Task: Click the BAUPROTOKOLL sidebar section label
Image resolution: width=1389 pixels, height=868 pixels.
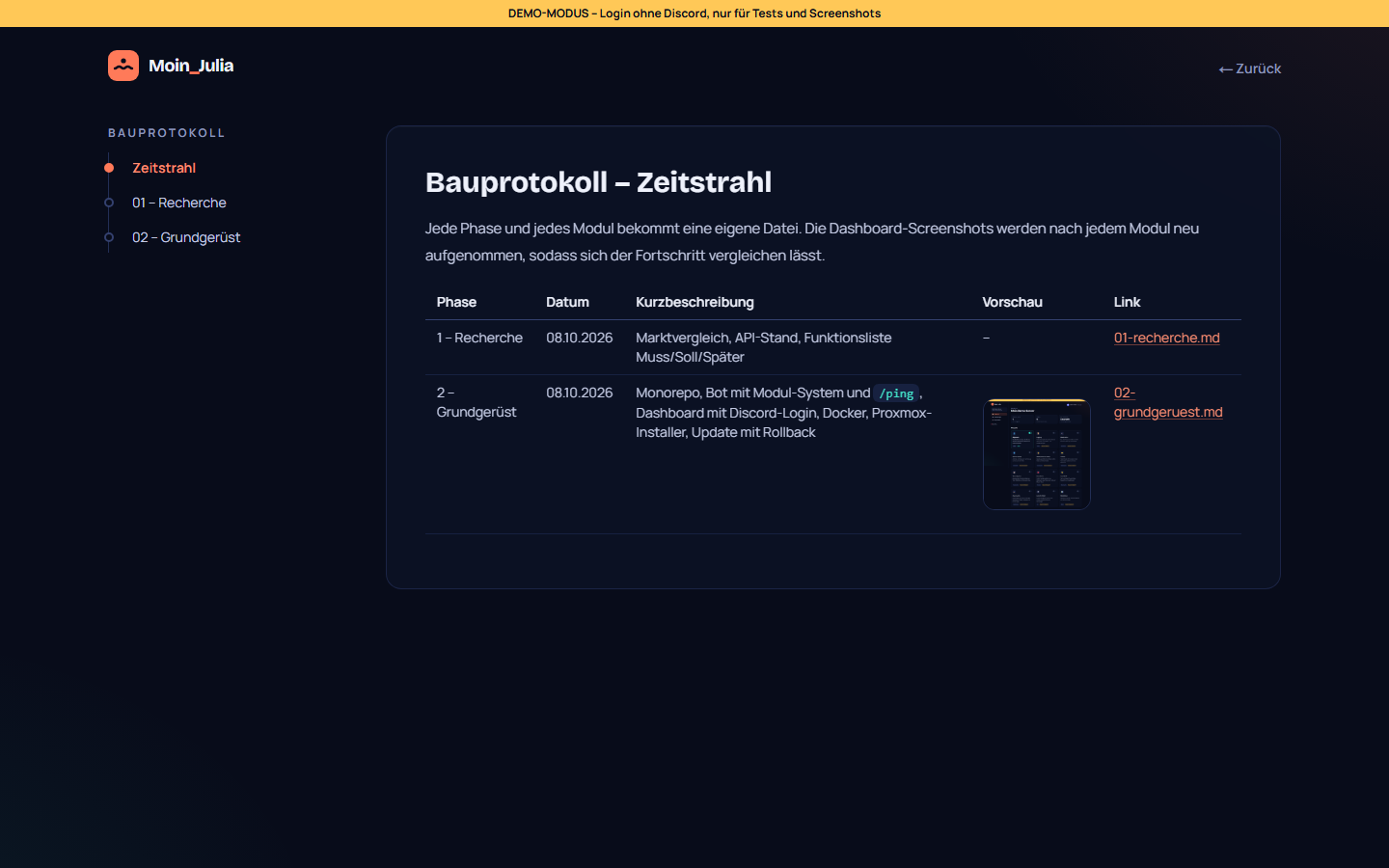Action: coord(167,133)
